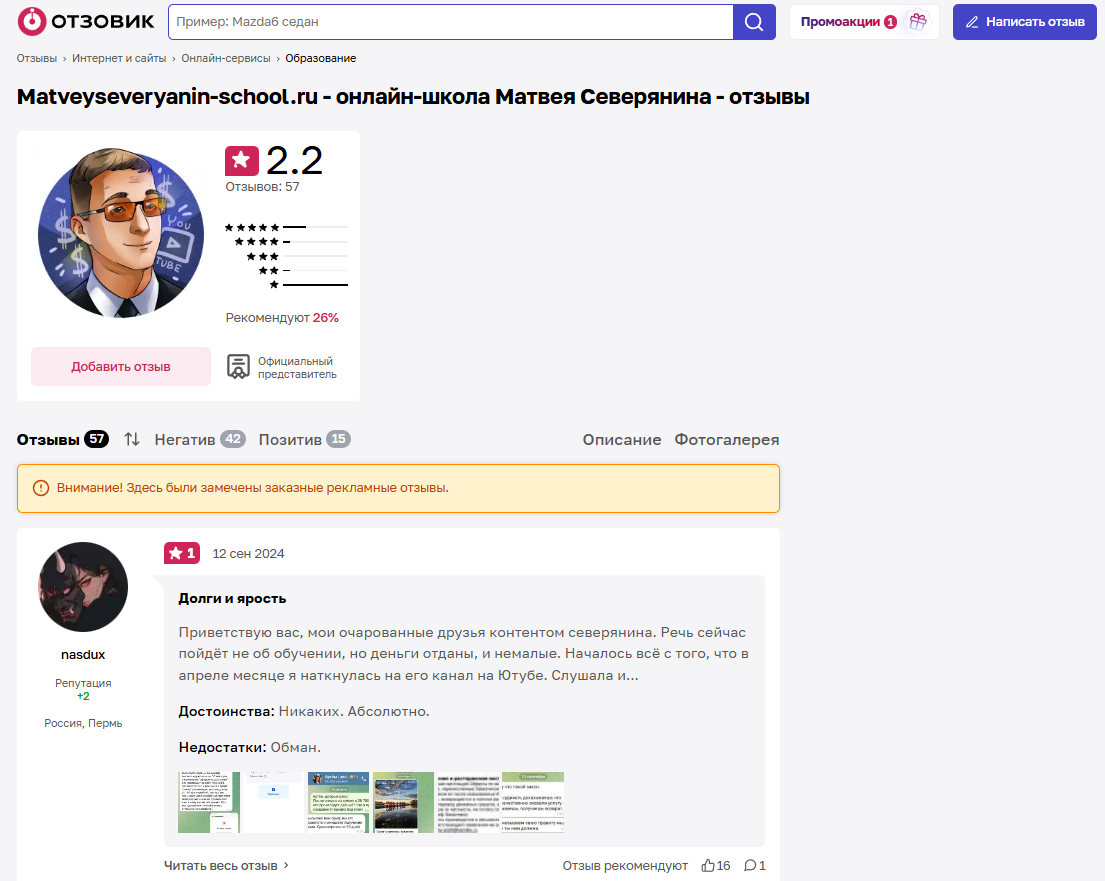Screen dimensions: 1105x881
Task: Focus the search field 'Пример: Mazda6 седан'
Action: point(451,22)
